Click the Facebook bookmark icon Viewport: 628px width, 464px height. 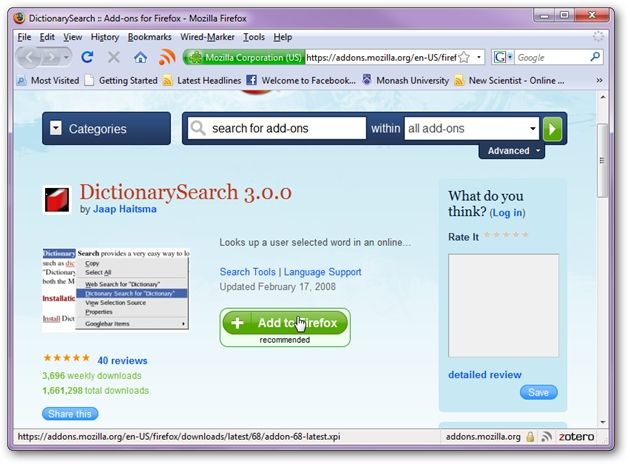pyautogui.click(x=251, y=80)
